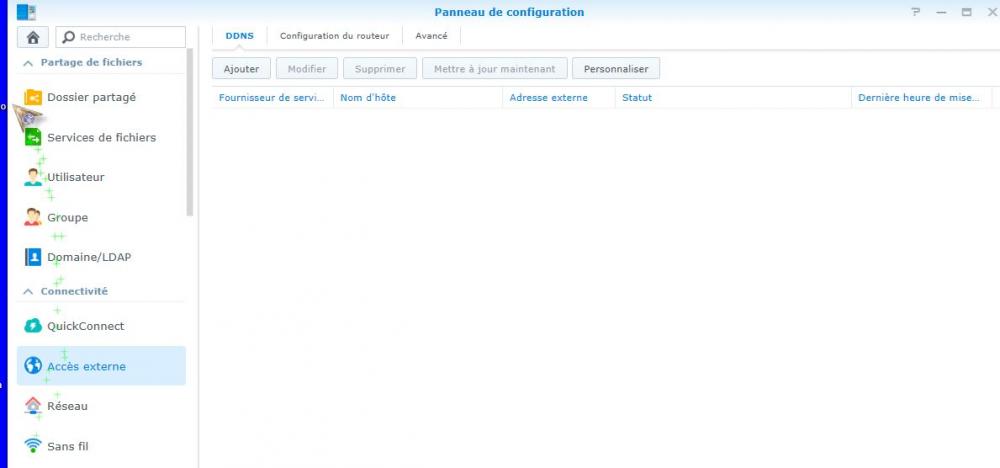Switch to the Avancé tab

tap(431, 36)
